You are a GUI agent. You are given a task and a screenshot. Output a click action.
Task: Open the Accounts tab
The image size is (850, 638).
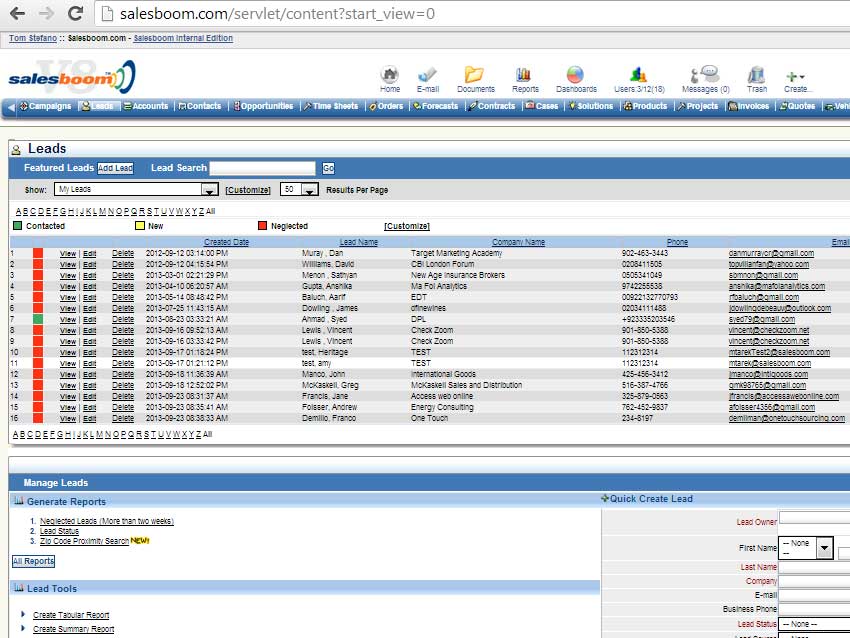(x=146, y=106)
